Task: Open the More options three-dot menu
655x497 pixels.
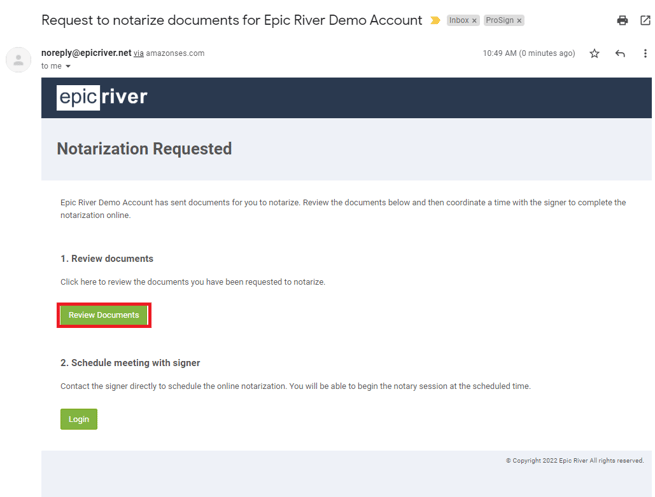Action: point(645,53)
